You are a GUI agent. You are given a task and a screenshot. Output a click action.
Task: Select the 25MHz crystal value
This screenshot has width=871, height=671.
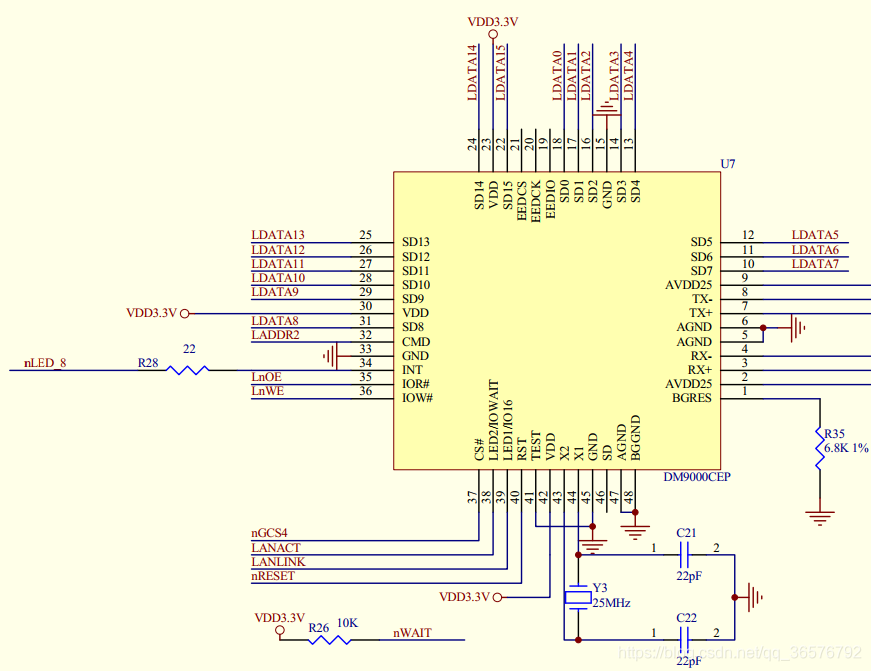pyautogui.click(x=611, y=603)
